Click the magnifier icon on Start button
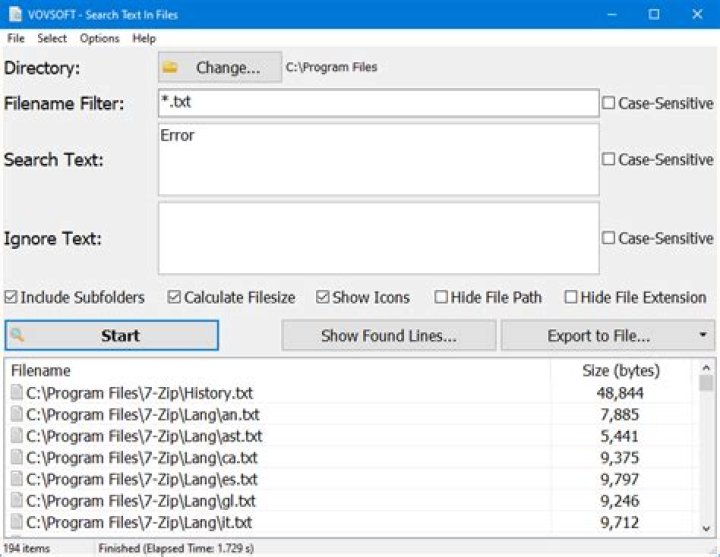Image resolution: width=720 pixels, height=557 pixels. [x=17, y=335]
